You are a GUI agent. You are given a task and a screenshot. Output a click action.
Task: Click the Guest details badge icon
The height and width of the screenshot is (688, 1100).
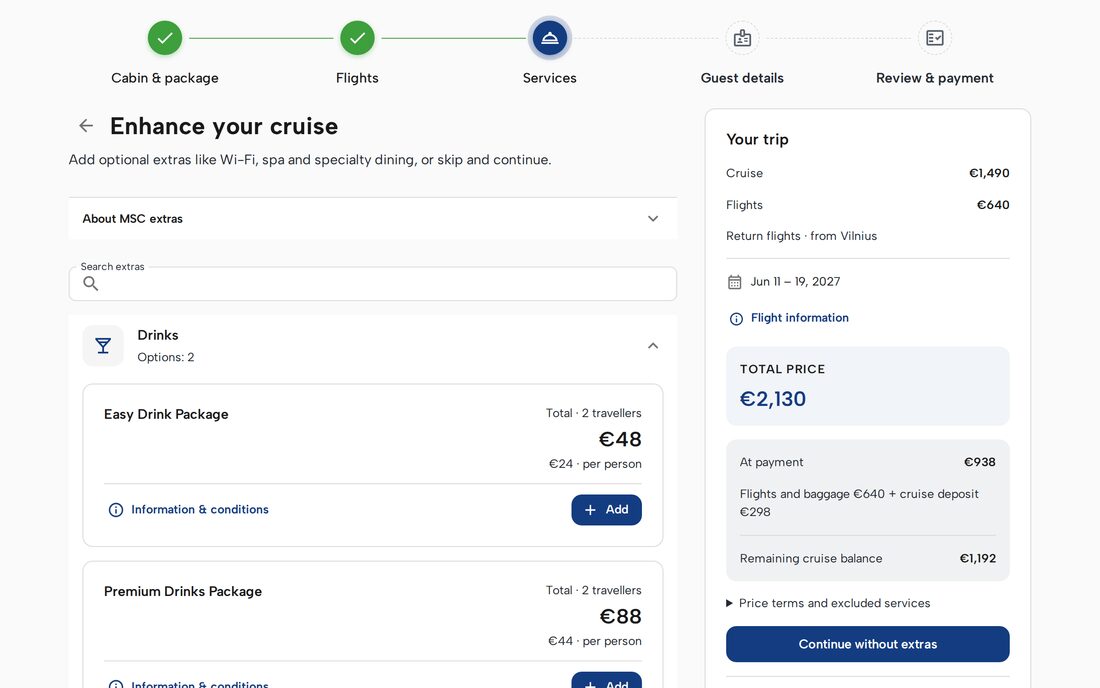click(x=742, y=38)
